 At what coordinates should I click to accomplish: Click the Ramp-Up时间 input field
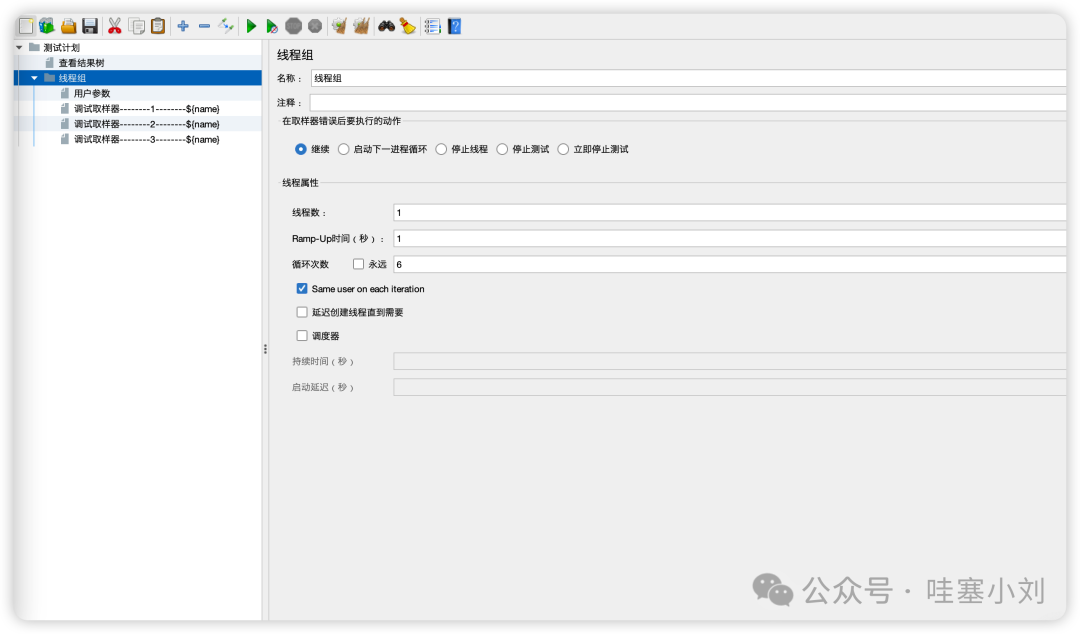pyautogui.click(x=729, y=238)
